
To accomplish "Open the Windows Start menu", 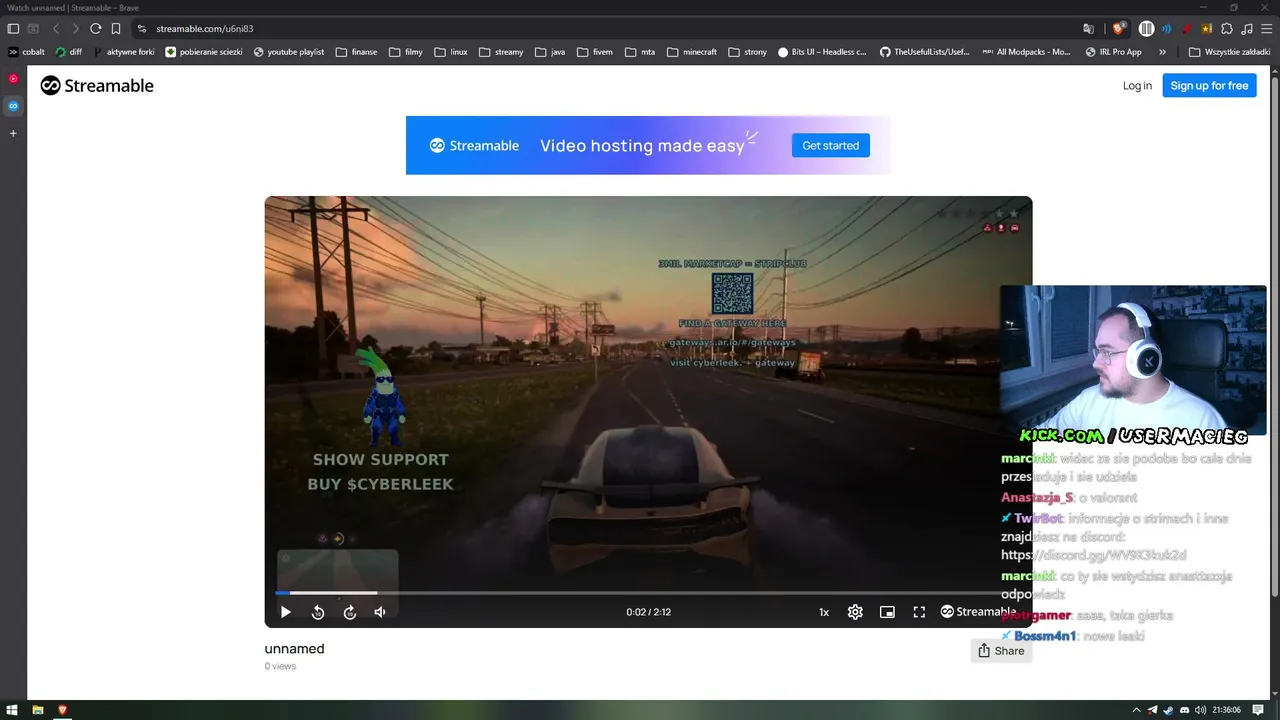I will point(13,710).
